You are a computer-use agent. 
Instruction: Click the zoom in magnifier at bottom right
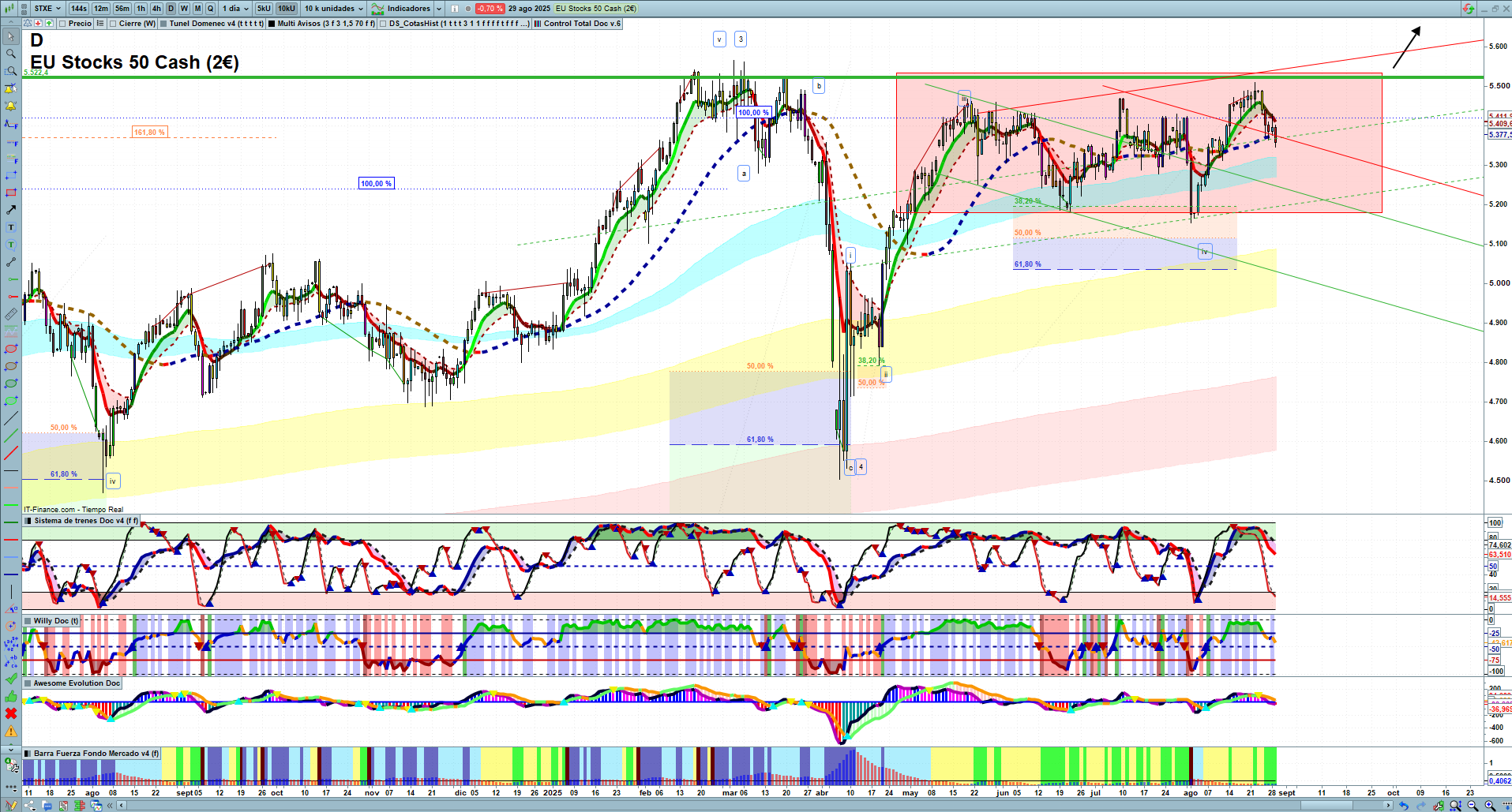(1489, 806)
